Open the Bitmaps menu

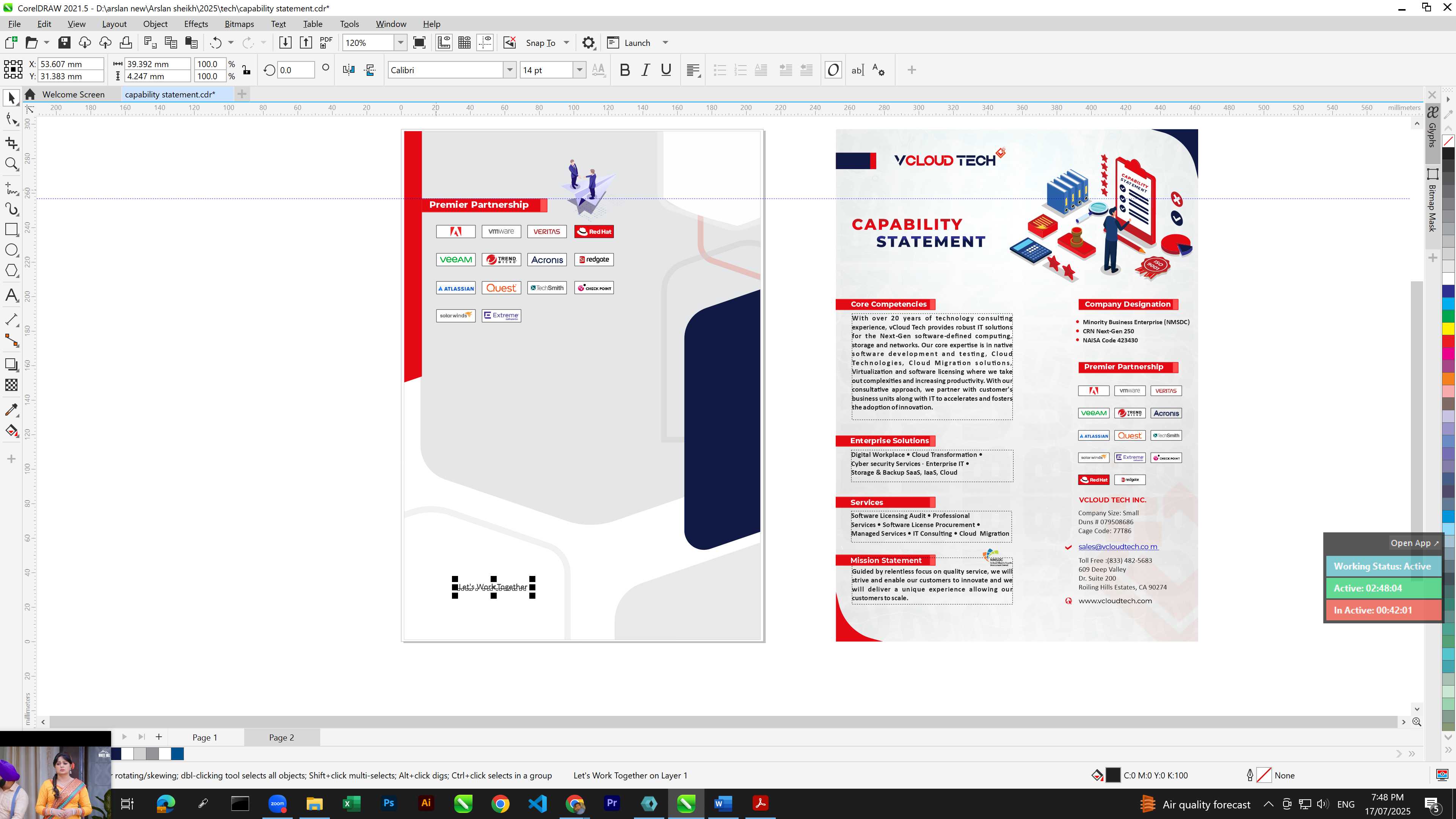click(x=239, y=24)
